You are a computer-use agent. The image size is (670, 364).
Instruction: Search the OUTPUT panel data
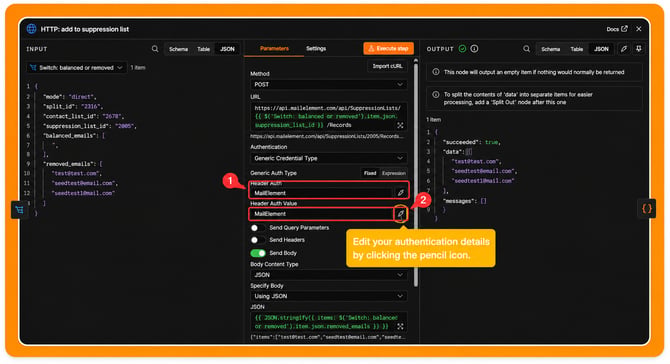coord(526,49)
